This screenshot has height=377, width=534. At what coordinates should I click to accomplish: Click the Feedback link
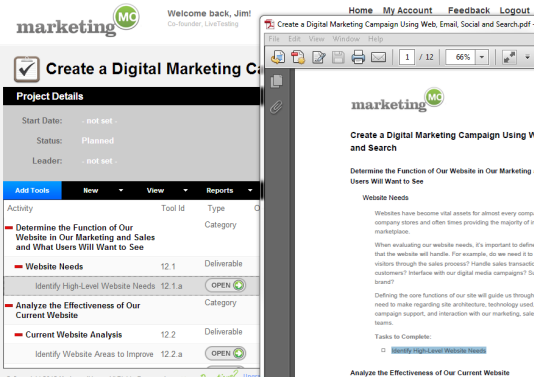pos(469,11)
